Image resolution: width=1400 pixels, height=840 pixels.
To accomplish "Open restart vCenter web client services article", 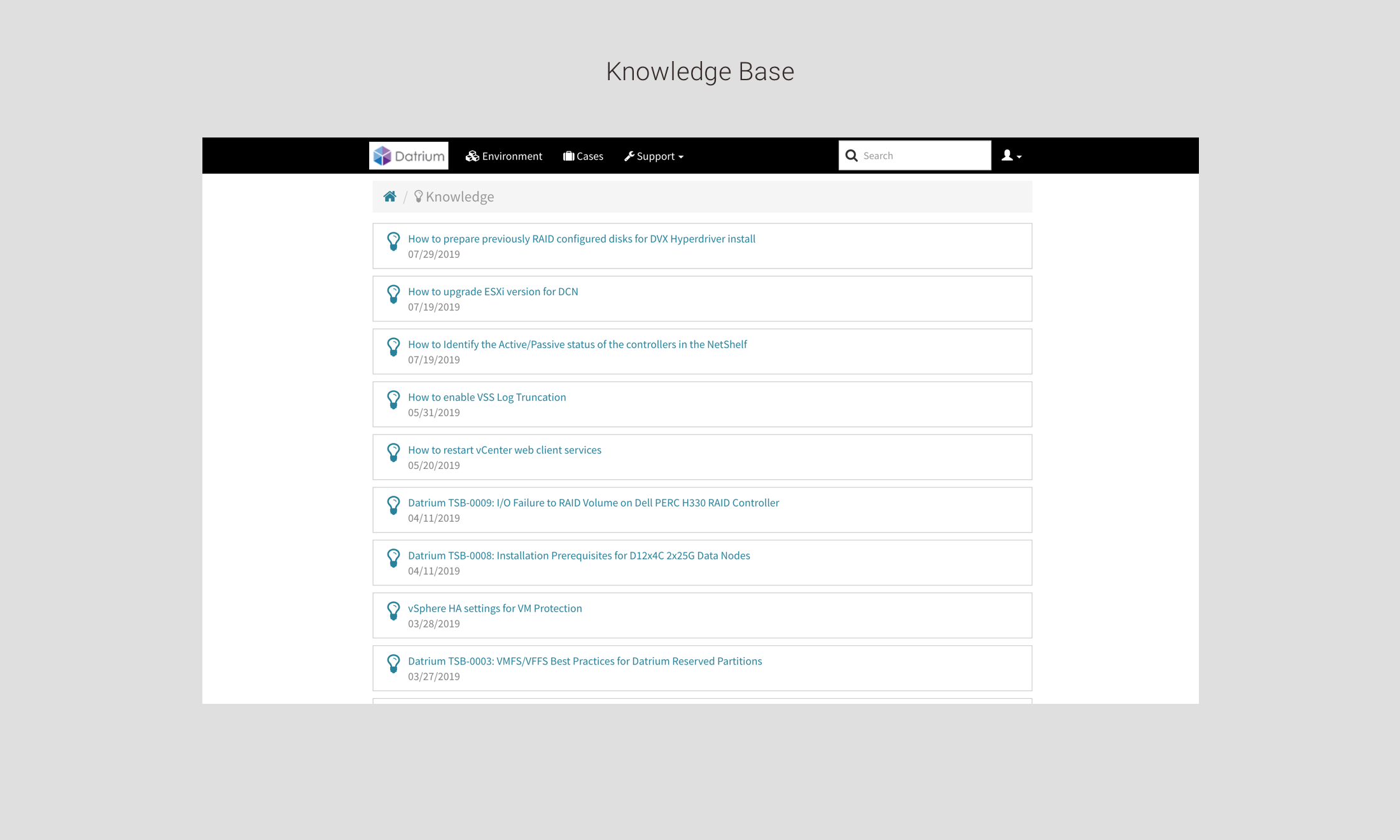I will [x=505, y=450].
